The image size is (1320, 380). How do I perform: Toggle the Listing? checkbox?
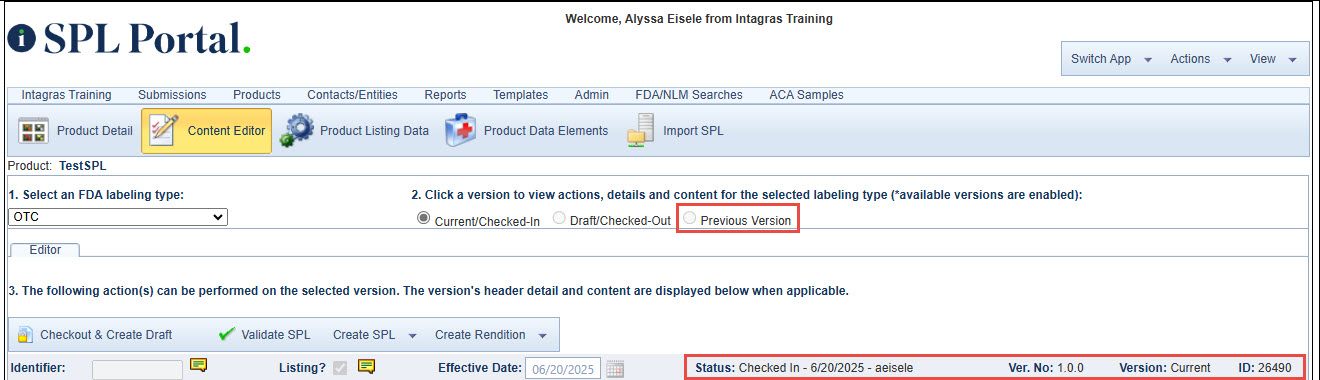pyautogui.click(x=341, y=368)
